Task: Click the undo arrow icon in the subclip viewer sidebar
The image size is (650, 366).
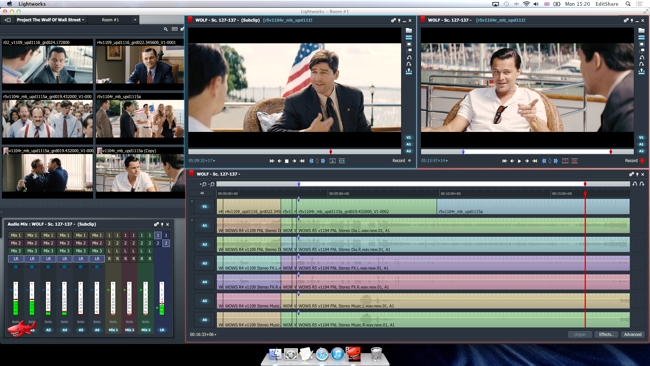Action: click(x=409, y=58)
